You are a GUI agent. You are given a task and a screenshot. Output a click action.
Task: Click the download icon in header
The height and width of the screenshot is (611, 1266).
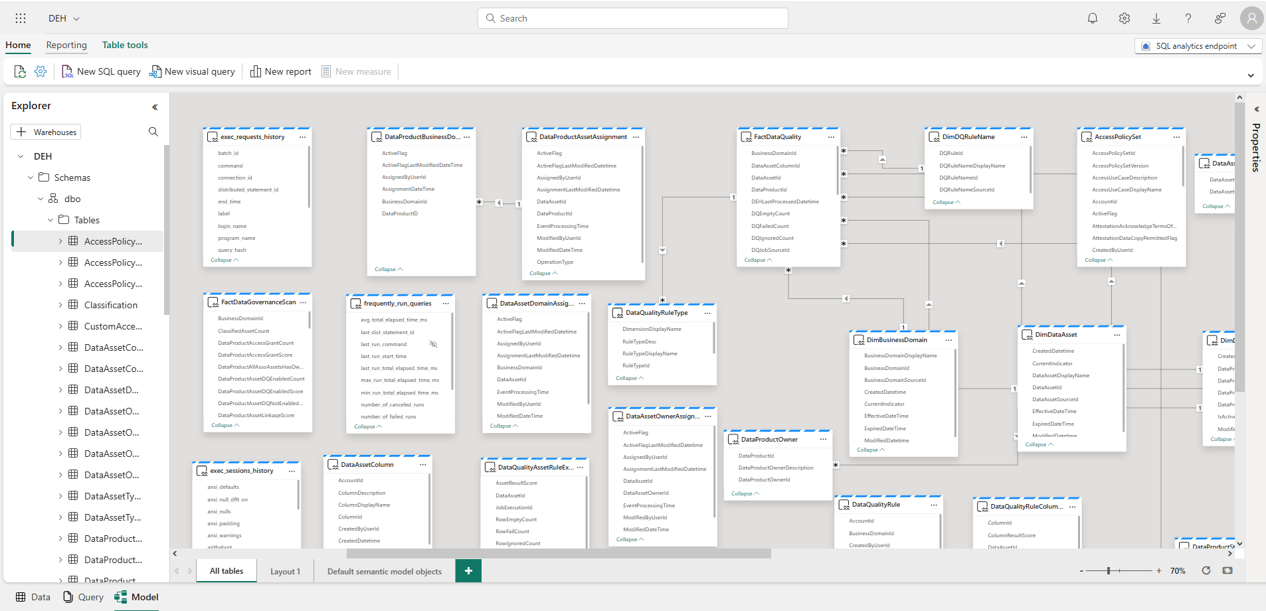point(1156,18)
